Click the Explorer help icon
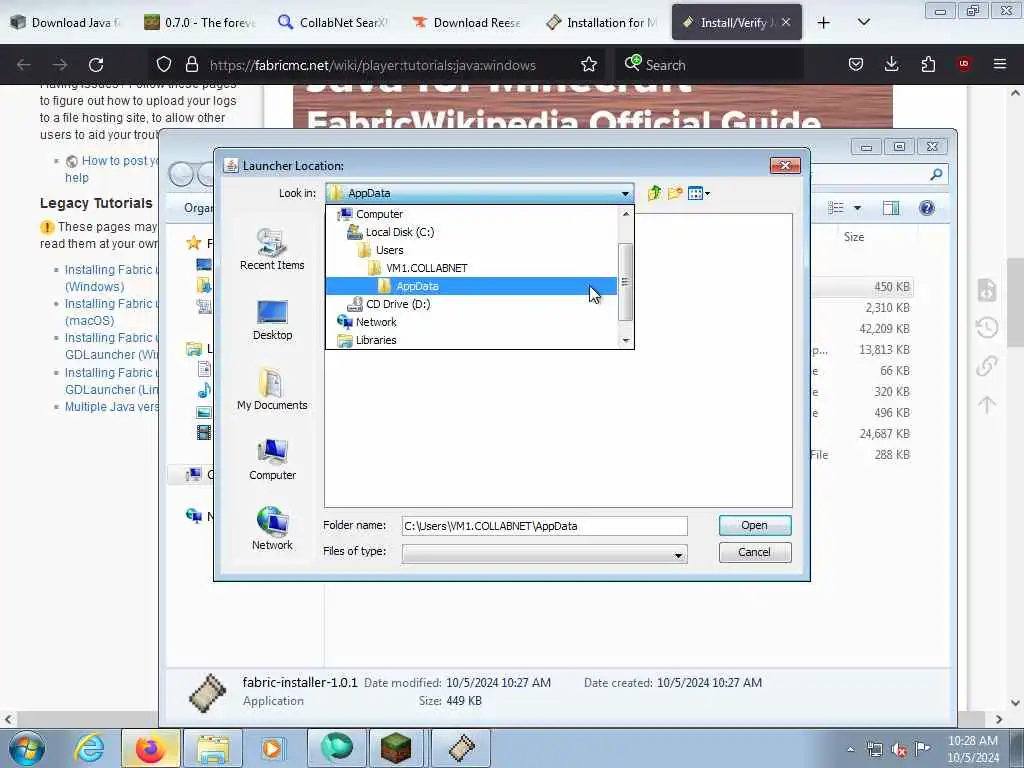 point(926,208)
